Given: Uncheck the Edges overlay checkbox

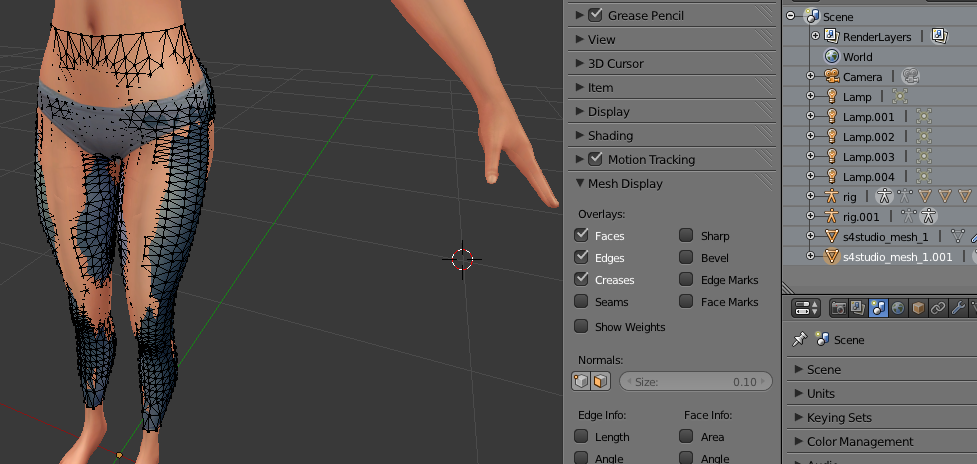Looking at the screenshot, I should [x=581, y=257].
